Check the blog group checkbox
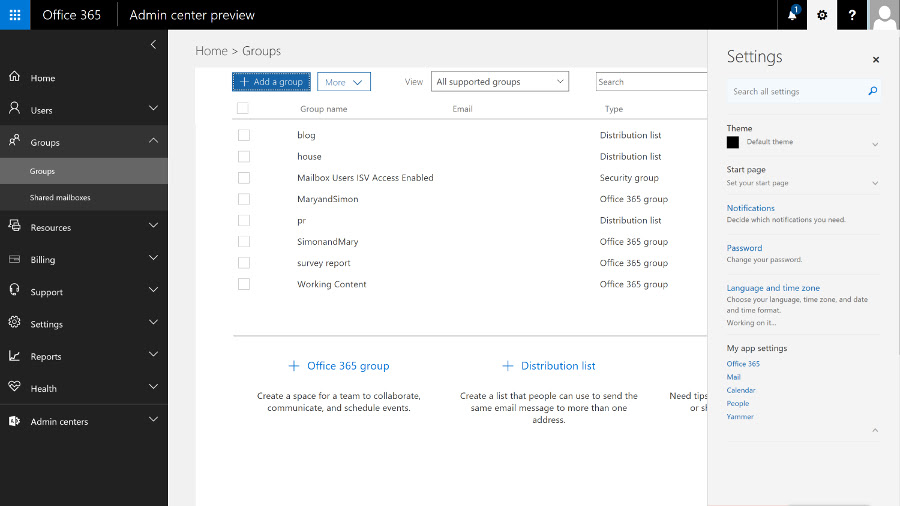900x506 pixels. (244, 135)
